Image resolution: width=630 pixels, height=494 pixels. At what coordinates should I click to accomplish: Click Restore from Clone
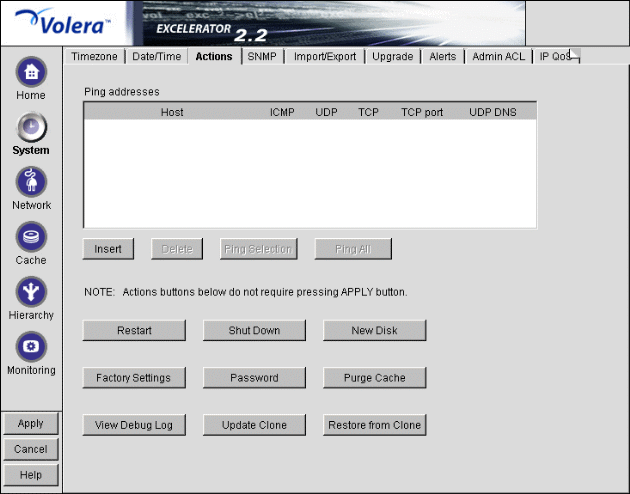pos(374,425)
